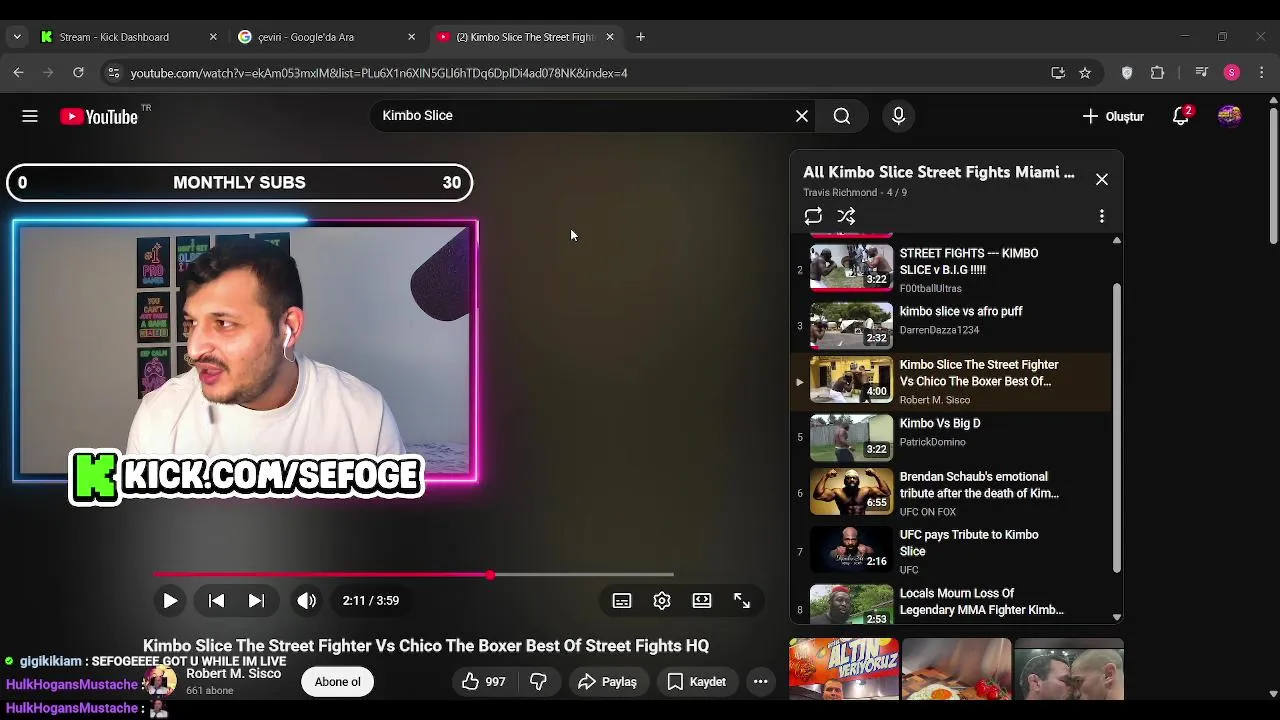The image size is (1280, 720).
Task: Open the Chrome three-dot menu
Action: click(1262, 73)
